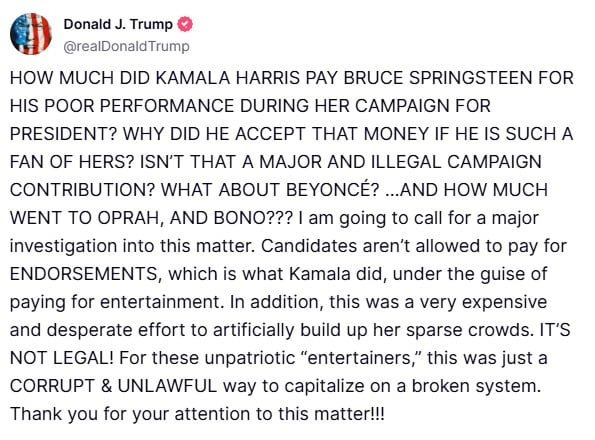Click the pink verified badge icon
Image resolution: width=595 pixels, height=440 pixels.
click(185, 24)
